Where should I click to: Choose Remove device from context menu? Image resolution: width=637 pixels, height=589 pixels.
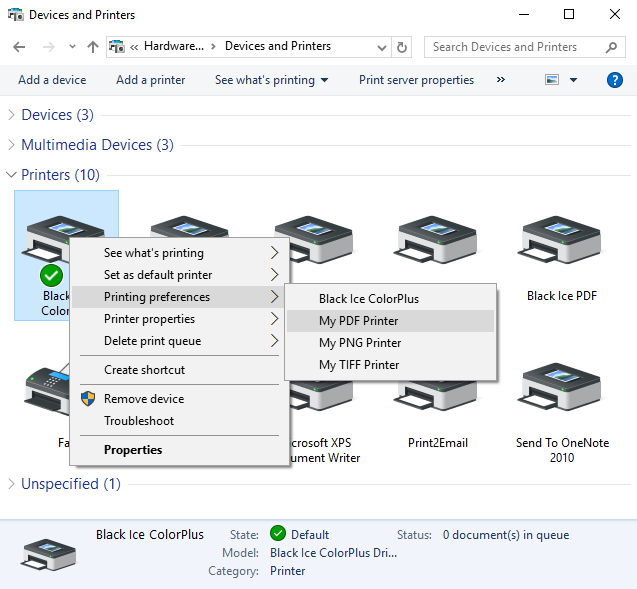coord(144,399)
